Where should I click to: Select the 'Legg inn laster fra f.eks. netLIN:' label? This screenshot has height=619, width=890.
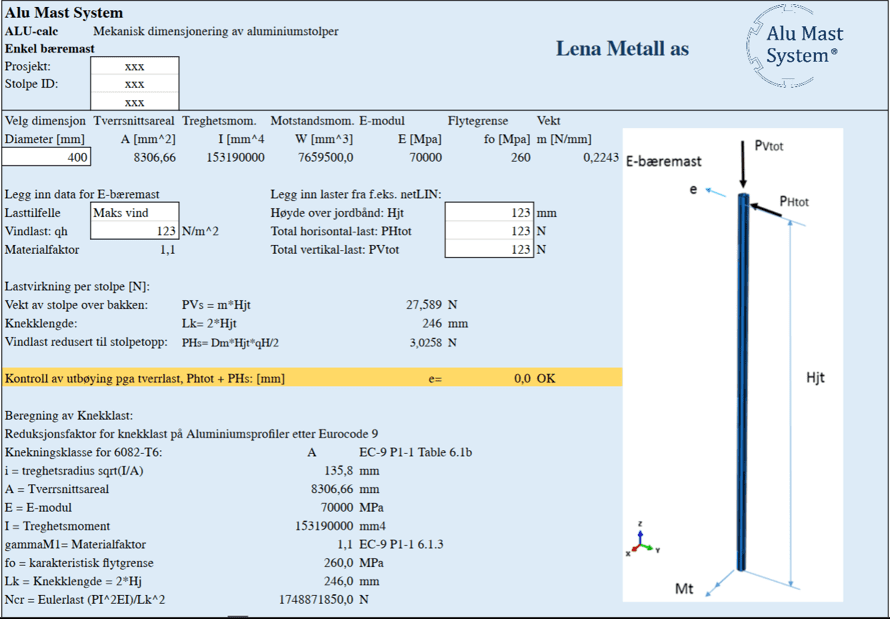pyautogui.click(x=356, y=195)
